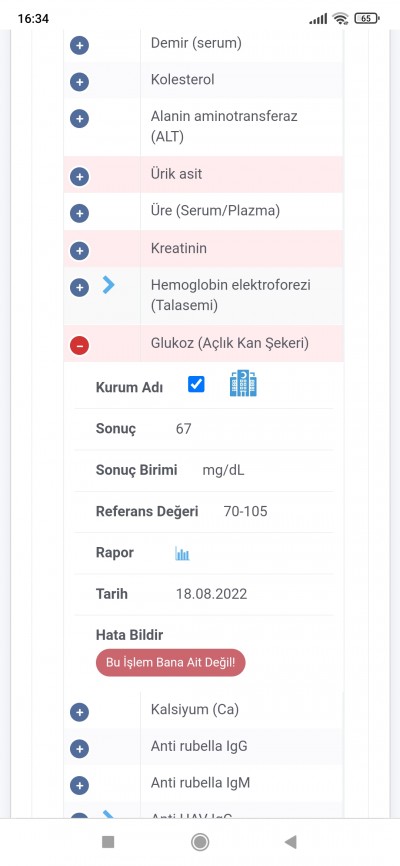
Task: Expand the Kalsiyum (Ca) row
Action: pyautogui.click(x=80, y=712)
